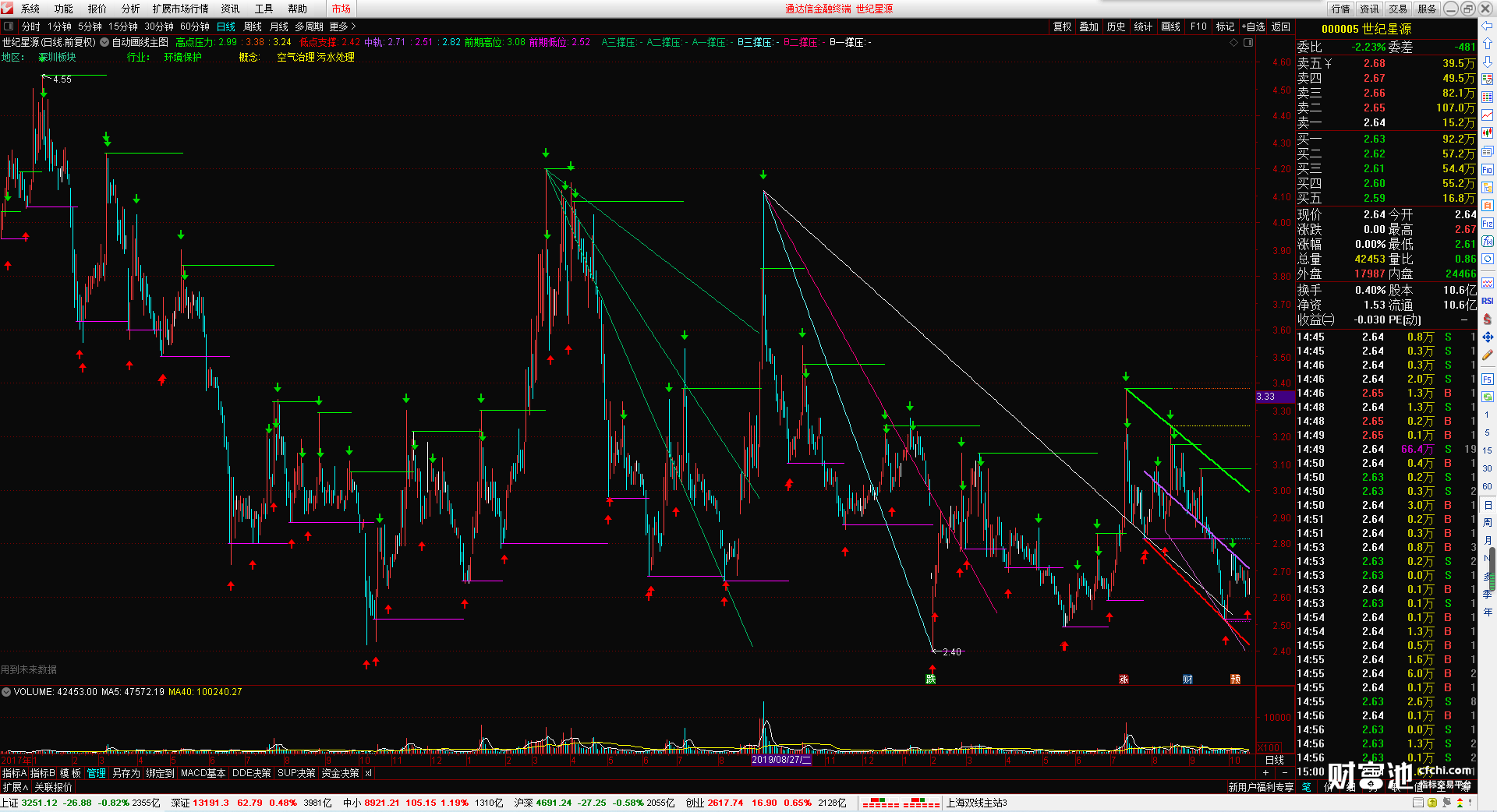Open the VOLUME pane circle dropdown
Screen dimensions: 1497x812
(x=6, y=692)
